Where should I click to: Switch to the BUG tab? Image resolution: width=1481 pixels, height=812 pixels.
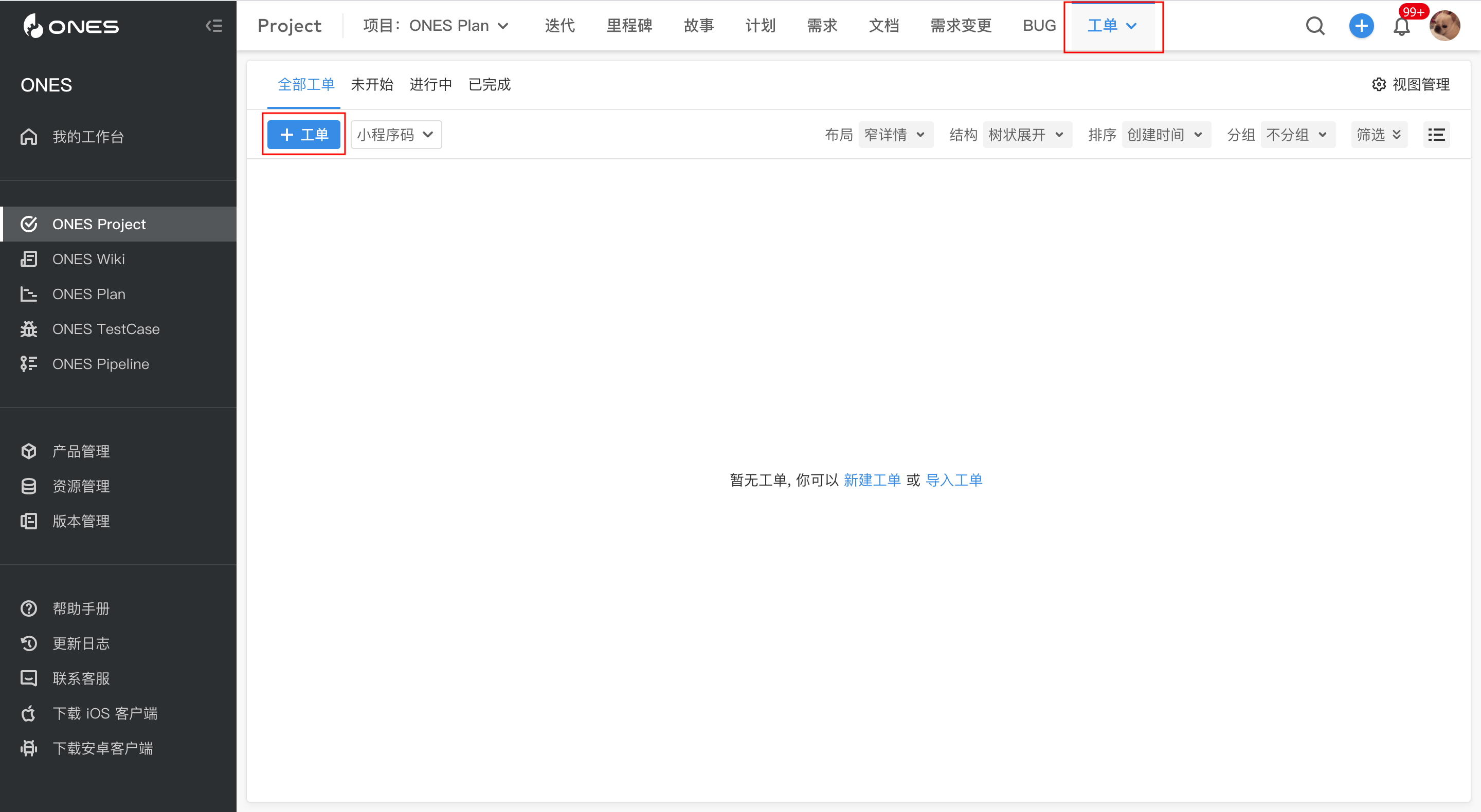click(1039, 26)
